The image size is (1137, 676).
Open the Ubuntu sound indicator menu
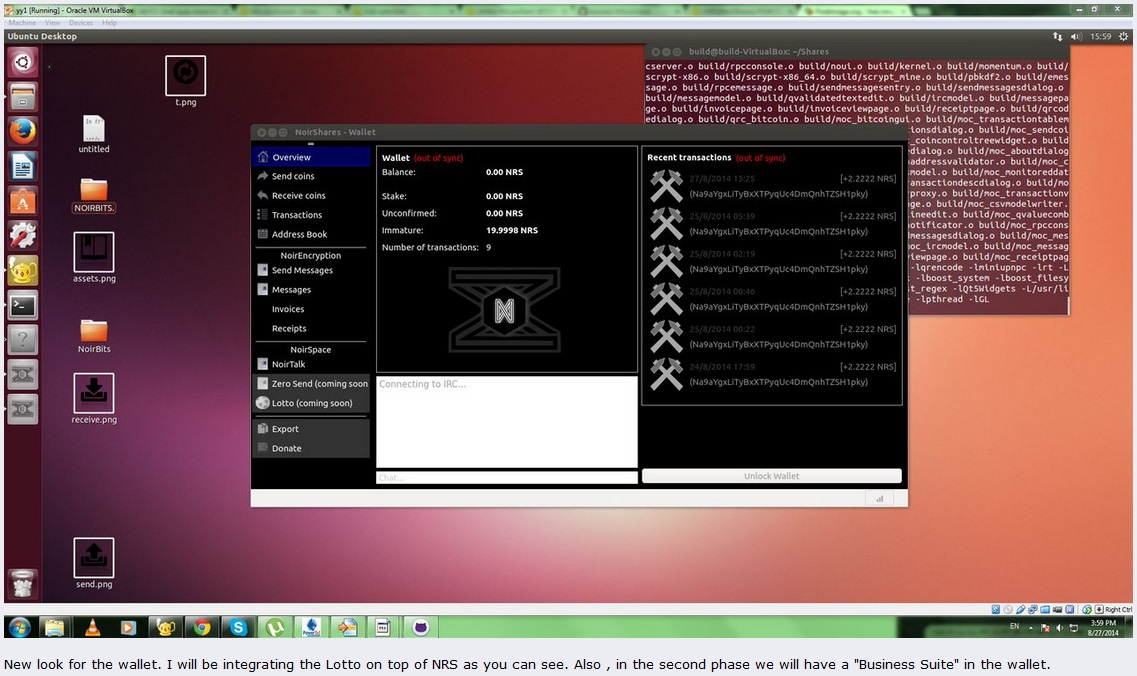tap(1076, 36)
